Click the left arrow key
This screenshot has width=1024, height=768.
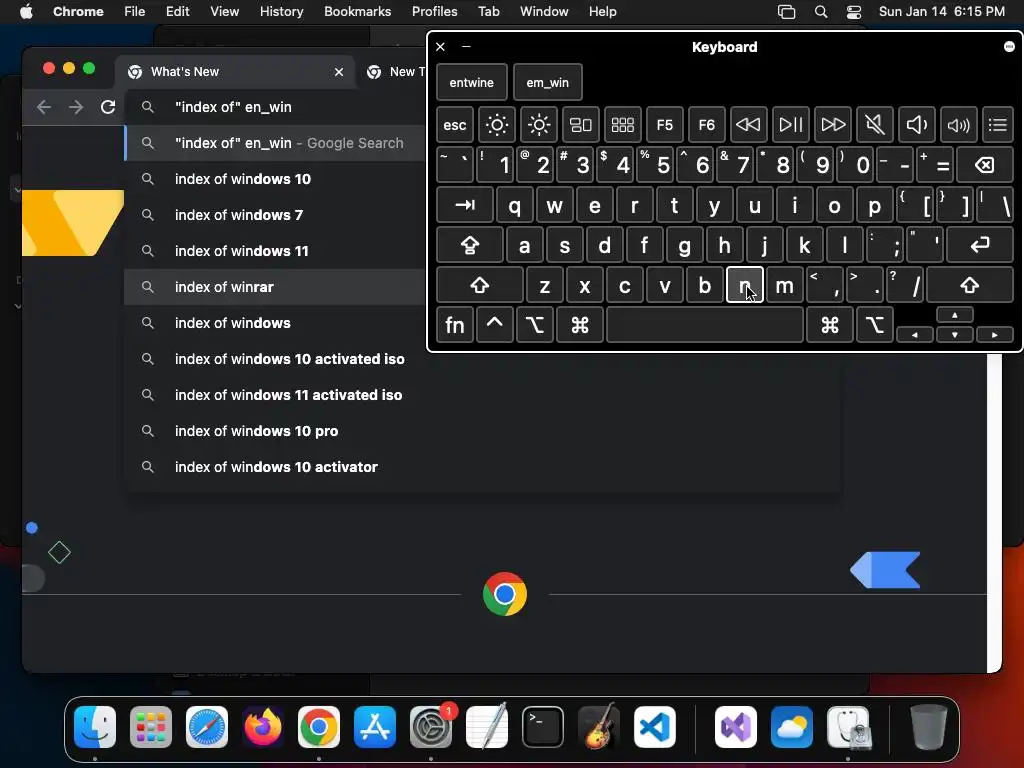(914, 334)
